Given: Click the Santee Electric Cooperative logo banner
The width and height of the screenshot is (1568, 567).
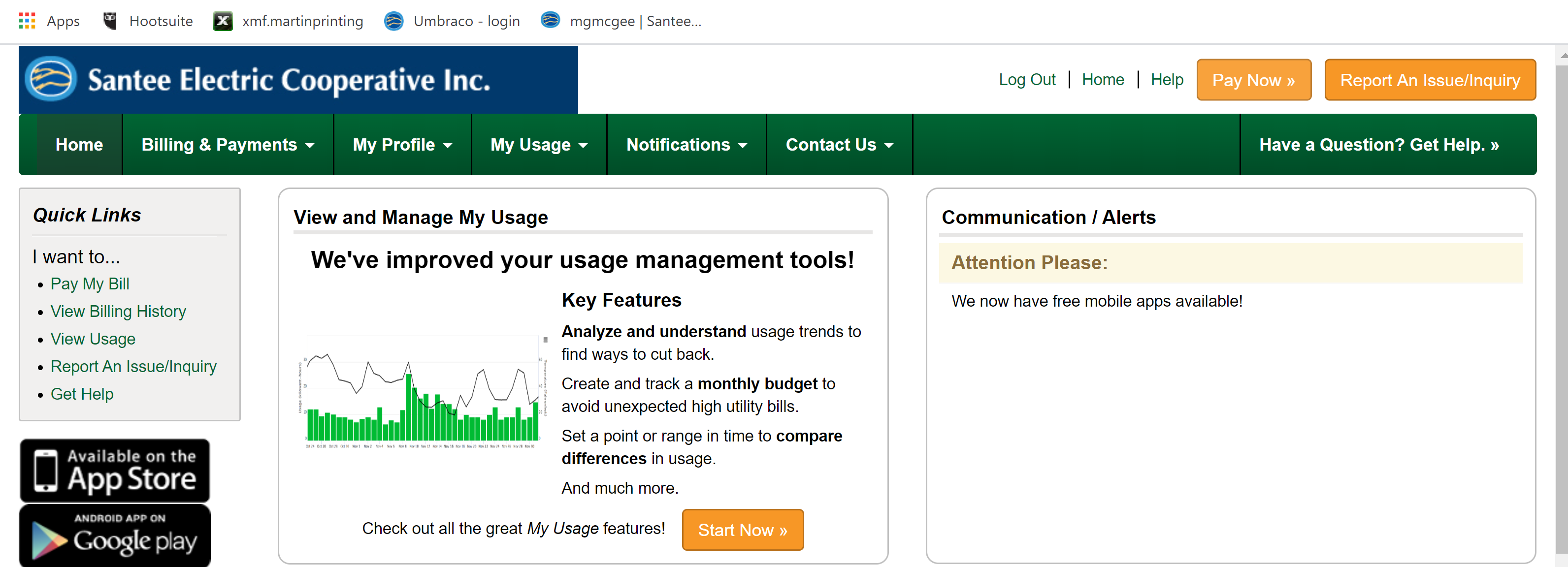Looking at the screenshot, I should pos(298,80).
